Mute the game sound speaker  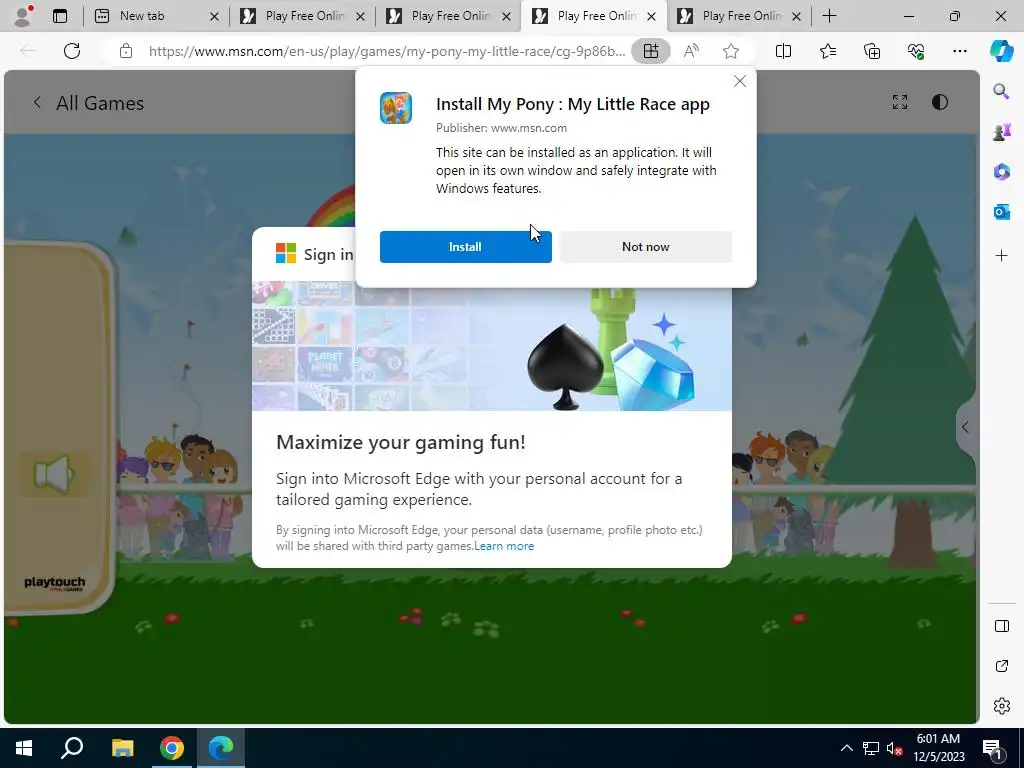tap(54, 475)
